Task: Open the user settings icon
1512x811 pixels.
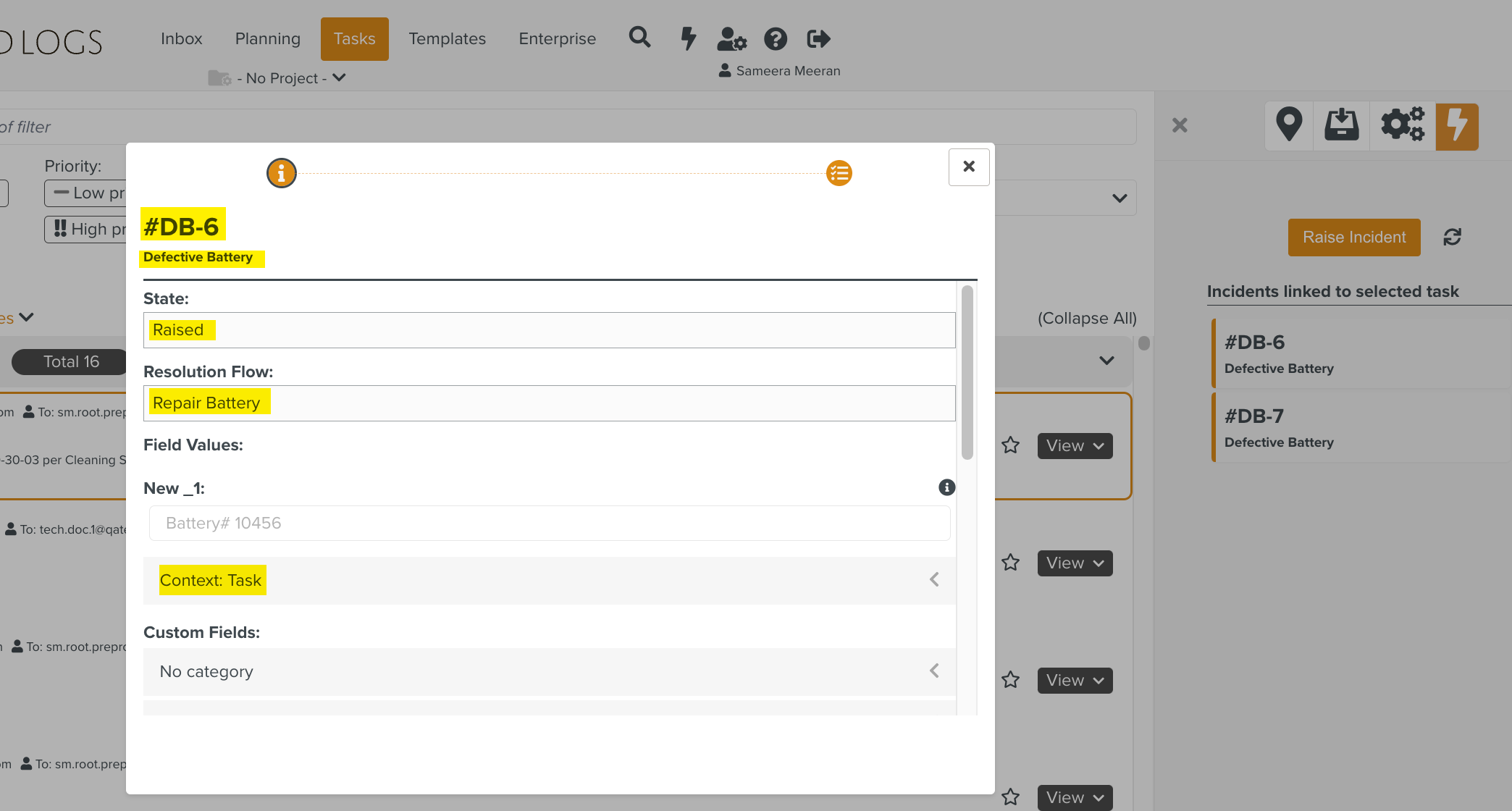Action: pos(731,38)
